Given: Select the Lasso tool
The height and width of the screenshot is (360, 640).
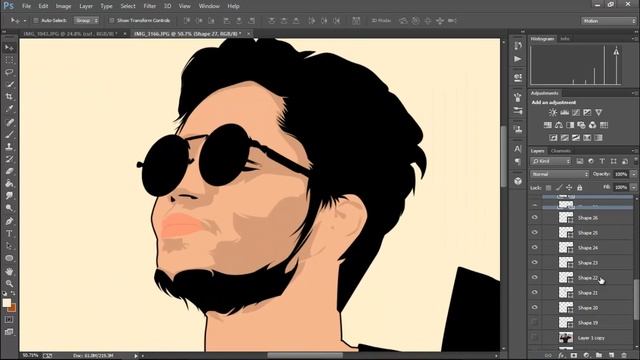Looking at the screenshot, I should pos(9,72).
